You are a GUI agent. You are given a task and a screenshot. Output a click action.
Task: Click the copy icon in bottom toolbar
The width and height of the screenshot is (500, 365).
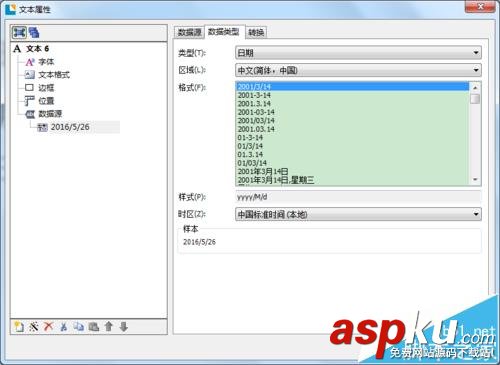tap(79, 327)
